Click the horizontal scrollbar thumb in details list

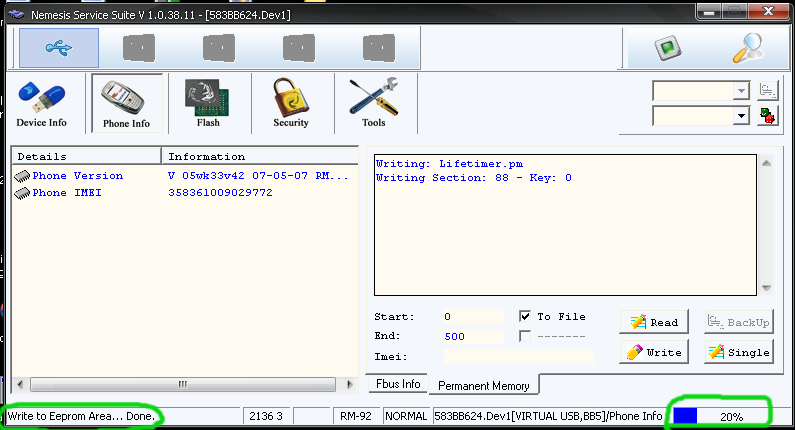[183, 384]
